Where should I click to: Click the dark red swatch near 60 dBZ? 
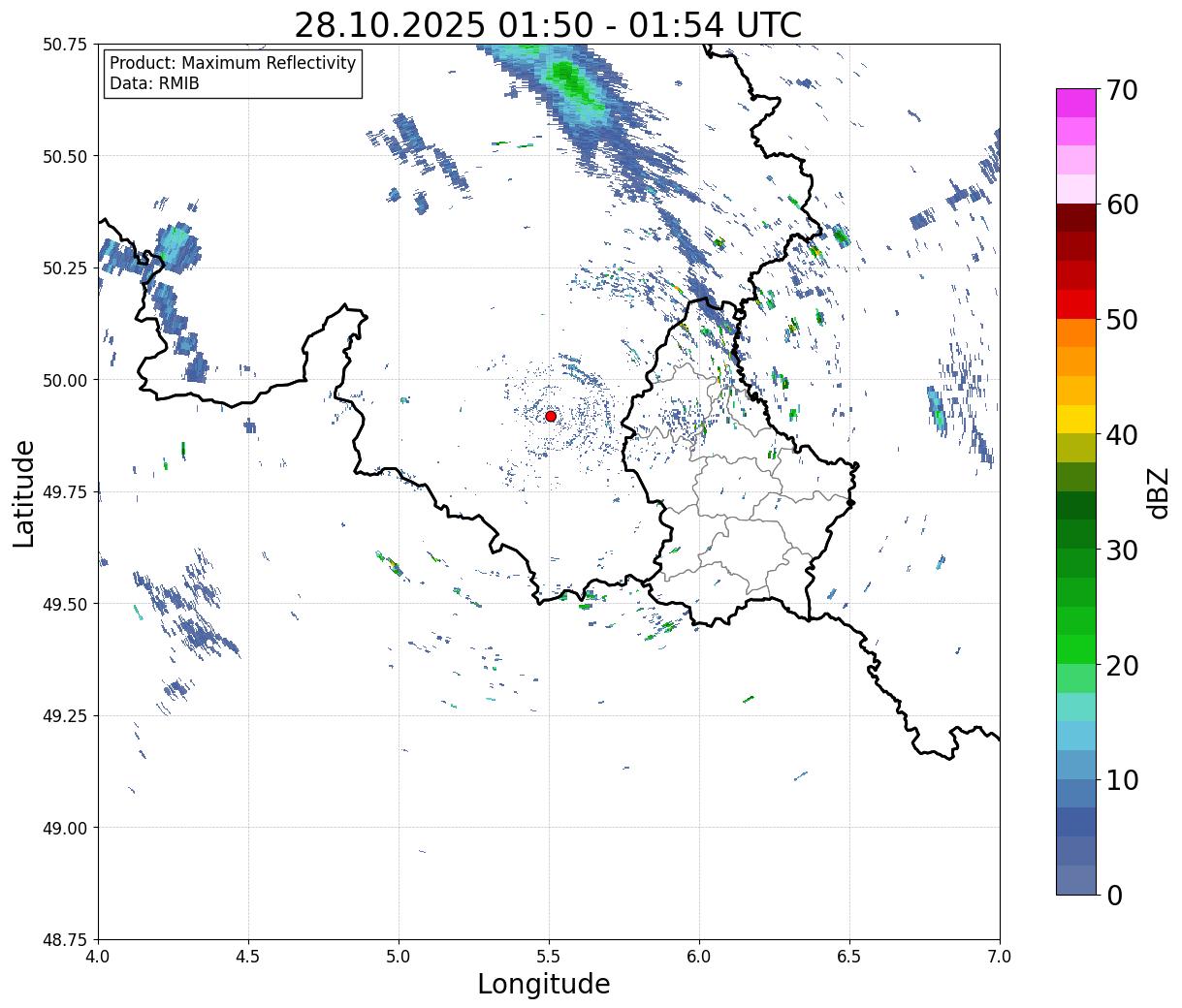pyautogui.click(x=1076, y=217)
